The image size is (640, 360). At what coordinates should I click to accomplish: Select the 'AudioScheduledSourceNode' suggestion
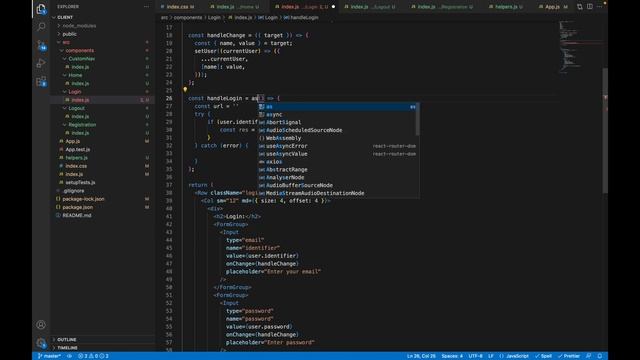338,130
